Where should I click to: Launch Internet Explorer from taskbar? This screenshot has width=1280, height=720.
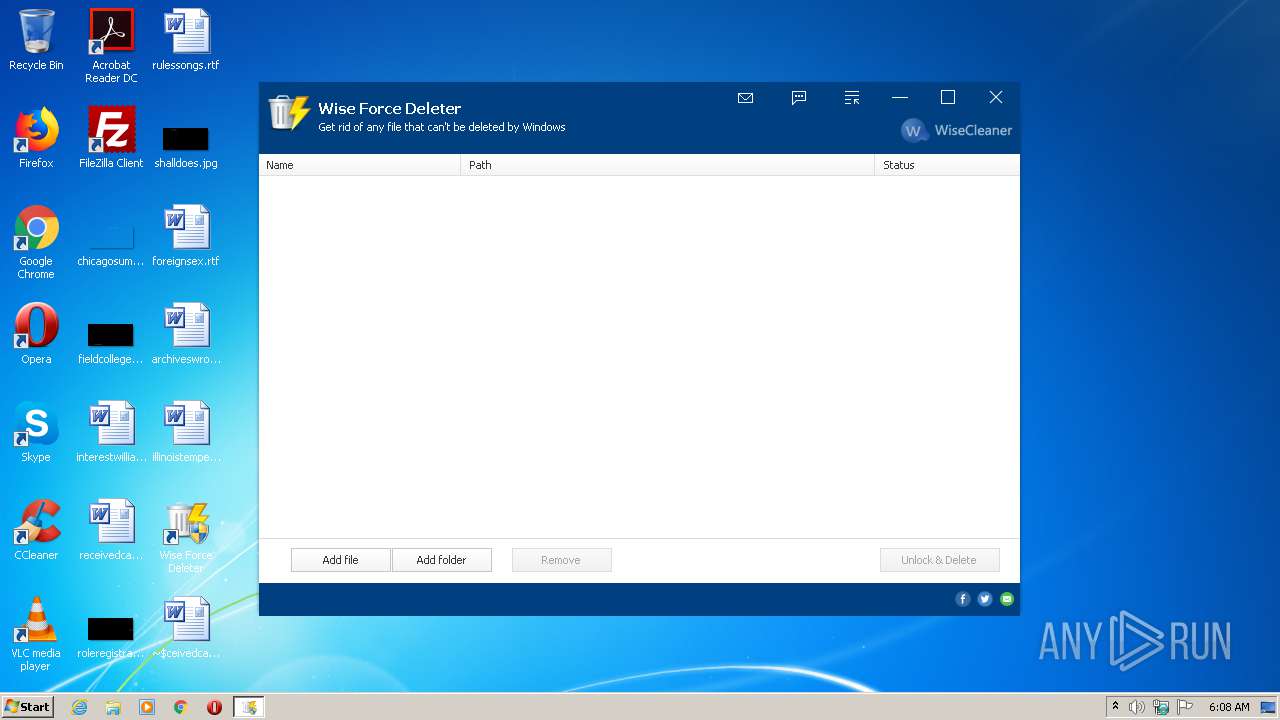(x=80, y=707)
